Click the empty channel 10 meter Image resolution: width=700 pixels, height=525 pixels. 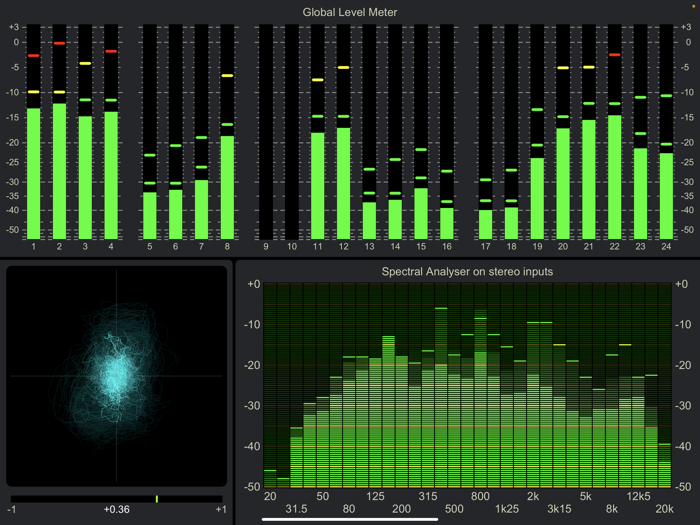[292, 132]
